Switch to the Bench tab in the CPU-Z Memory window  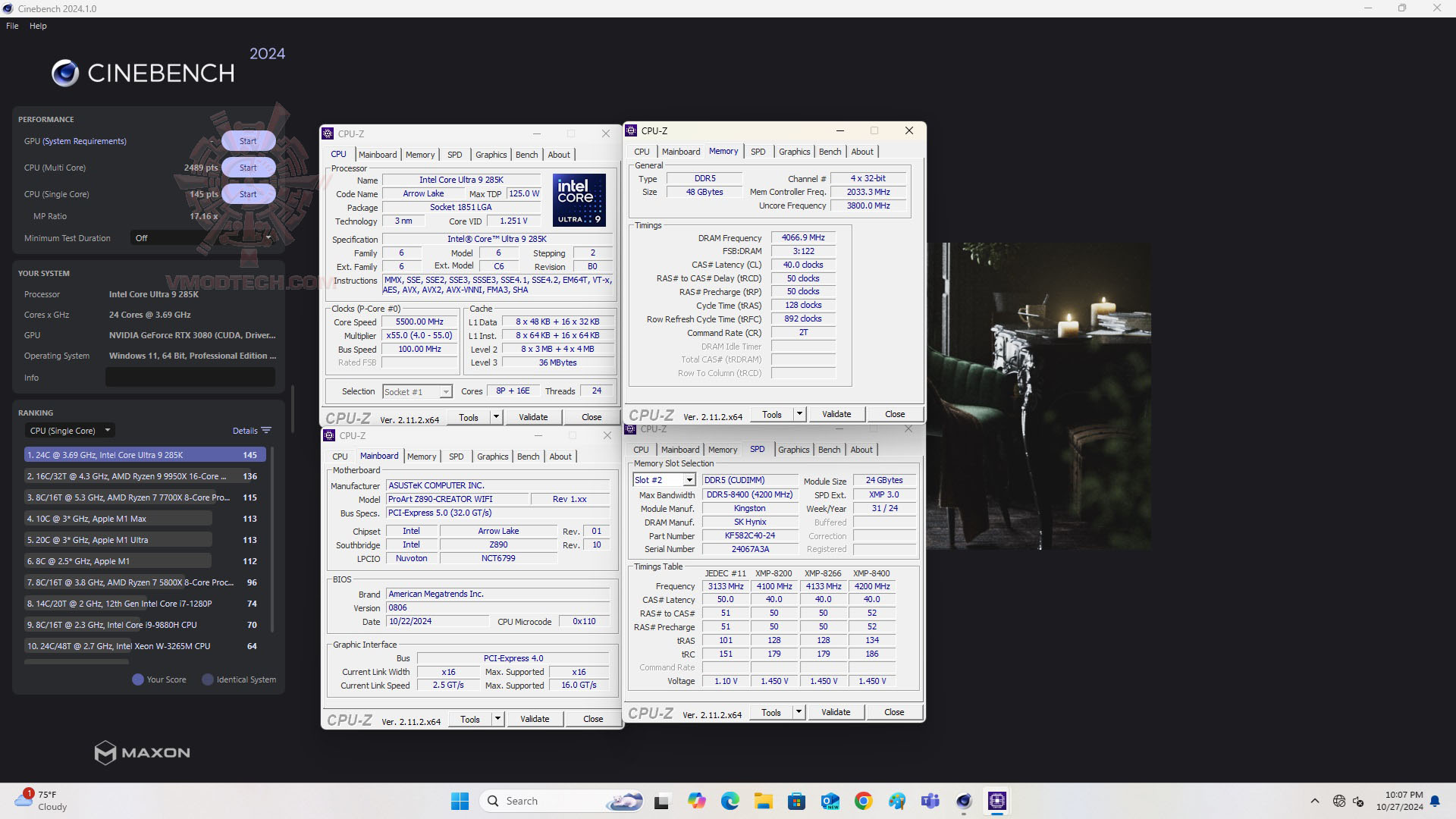[830, 152]
